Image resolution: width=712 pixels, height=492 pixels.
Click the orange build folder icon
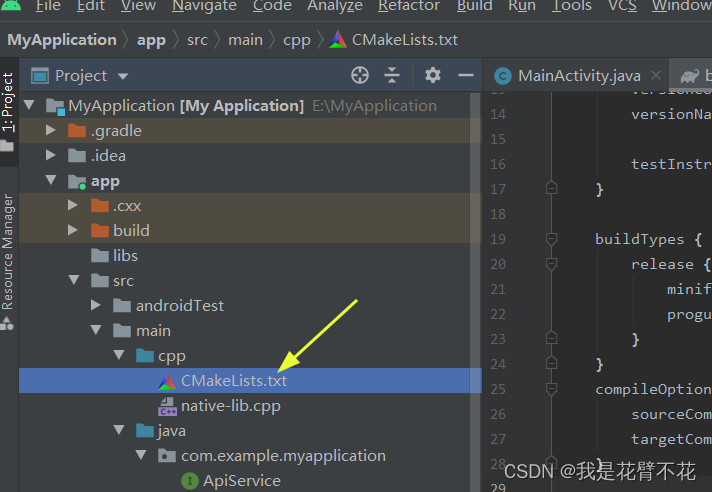point(99,231)
